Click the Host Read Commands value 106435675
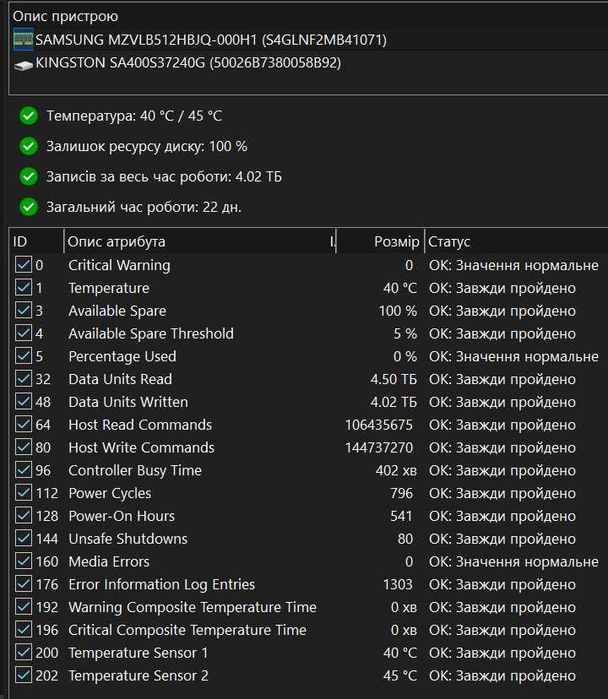This screenshot has height=699, width=608. tap(379, 425)
